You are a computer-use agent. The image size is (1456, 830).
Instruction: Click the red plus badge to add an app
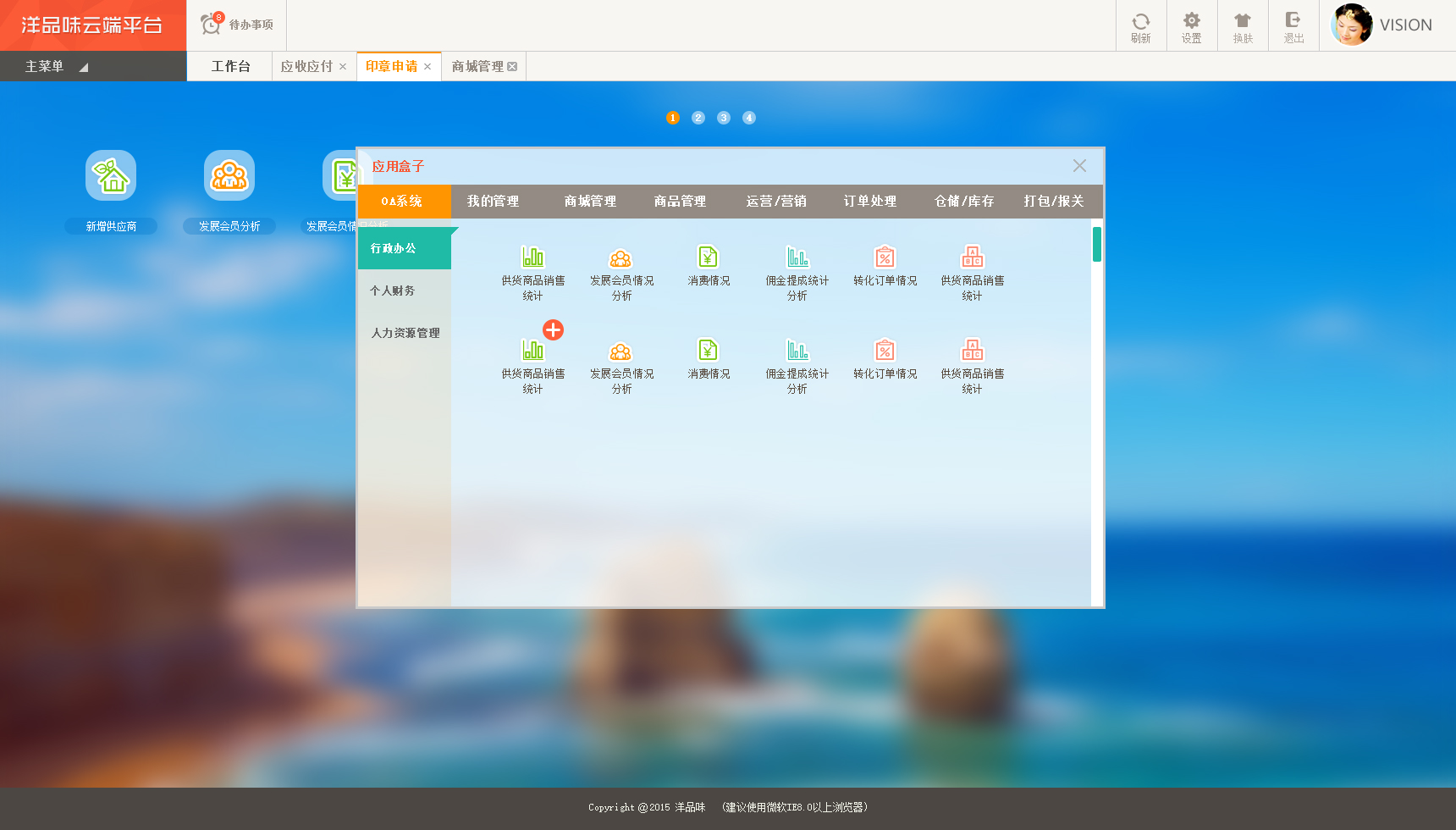[x=554, y=330]
